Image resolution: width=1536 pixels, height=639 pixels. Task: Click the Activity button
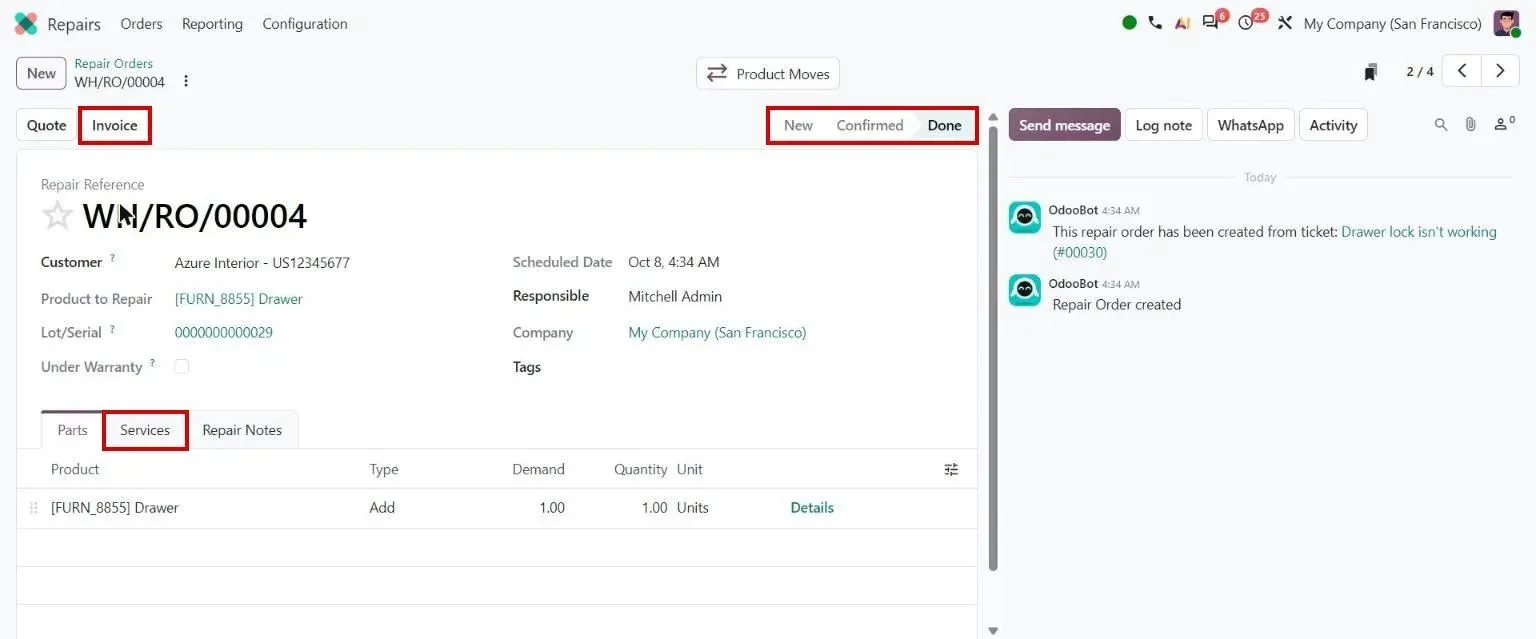pos(1333,125)
